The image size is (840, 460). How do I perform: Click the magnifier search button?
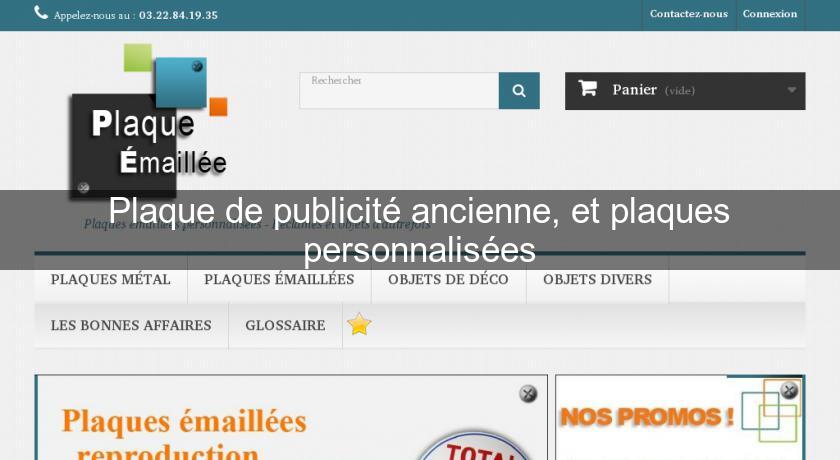[519, 91]
